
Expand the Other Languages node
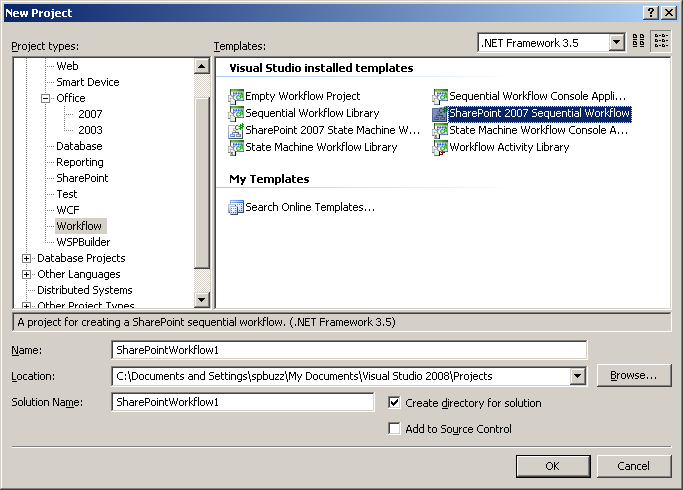pos(26,274)
